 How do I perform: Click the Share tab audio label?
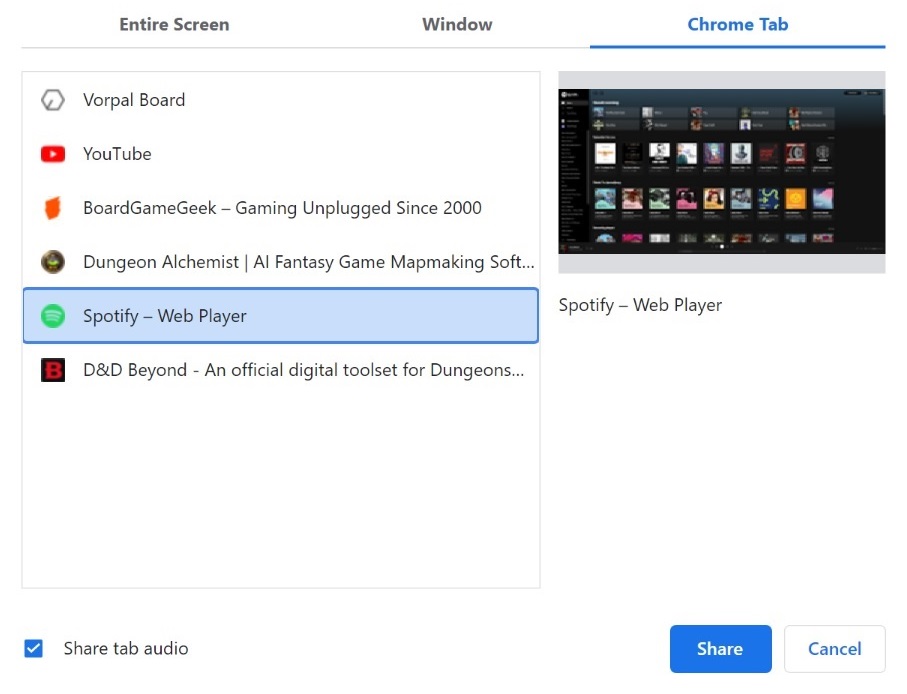coord(126,648)
